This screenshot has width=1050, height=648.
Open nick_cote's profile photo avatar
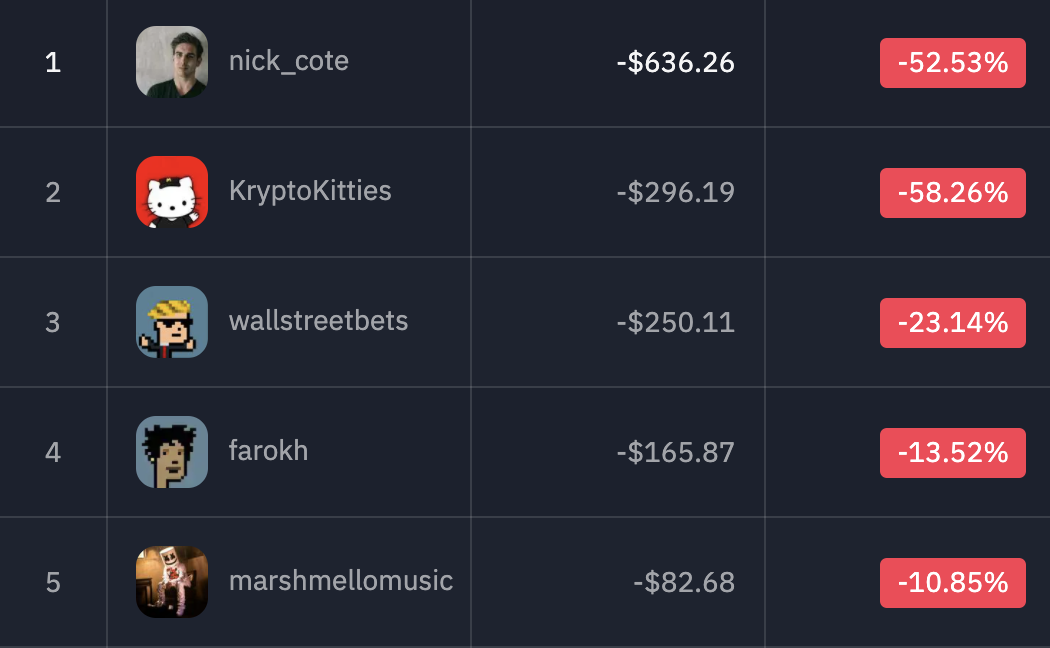coord(172,62)
